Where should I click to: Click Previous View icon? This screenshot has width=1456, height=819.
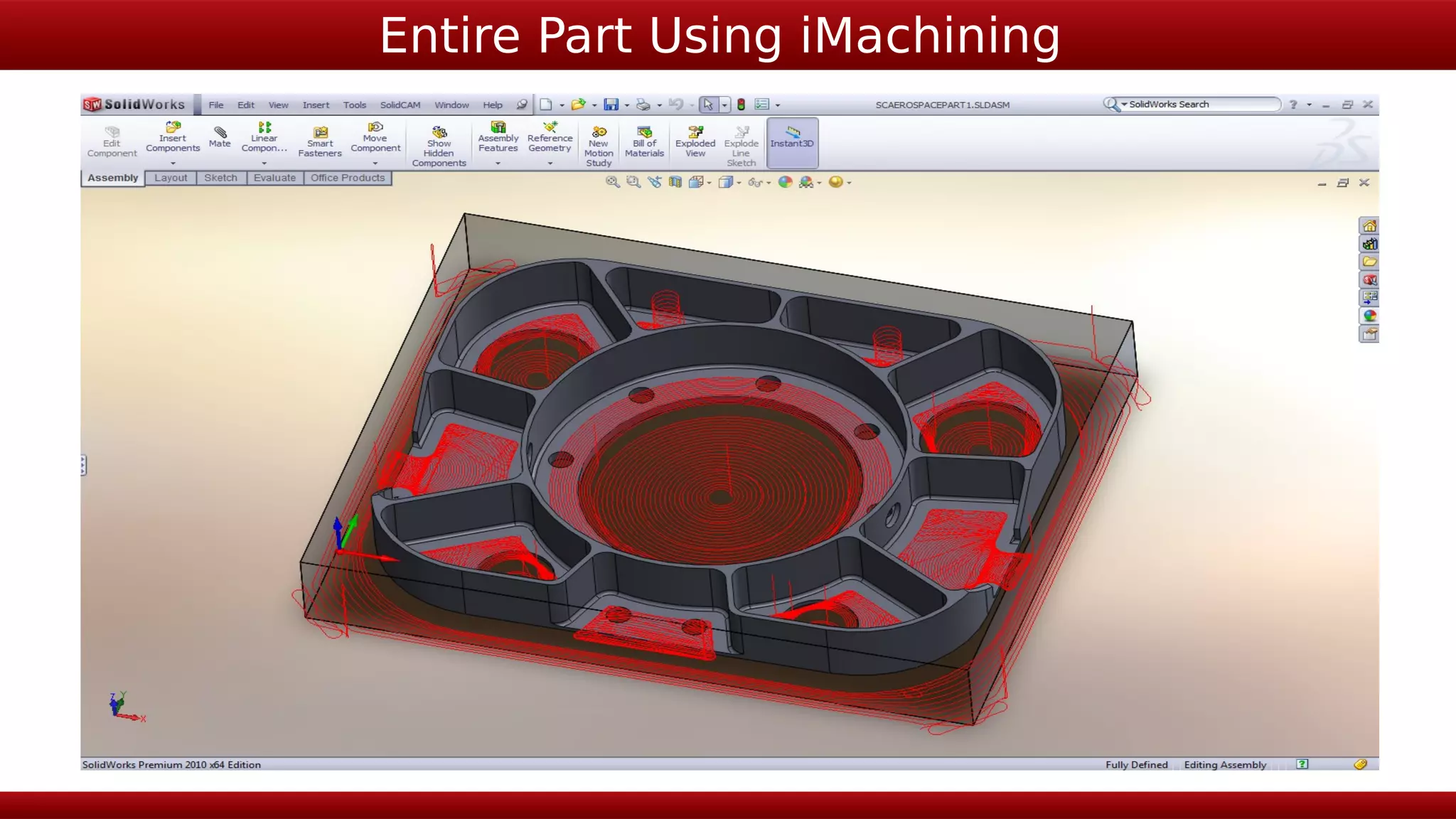pos(654,182)
